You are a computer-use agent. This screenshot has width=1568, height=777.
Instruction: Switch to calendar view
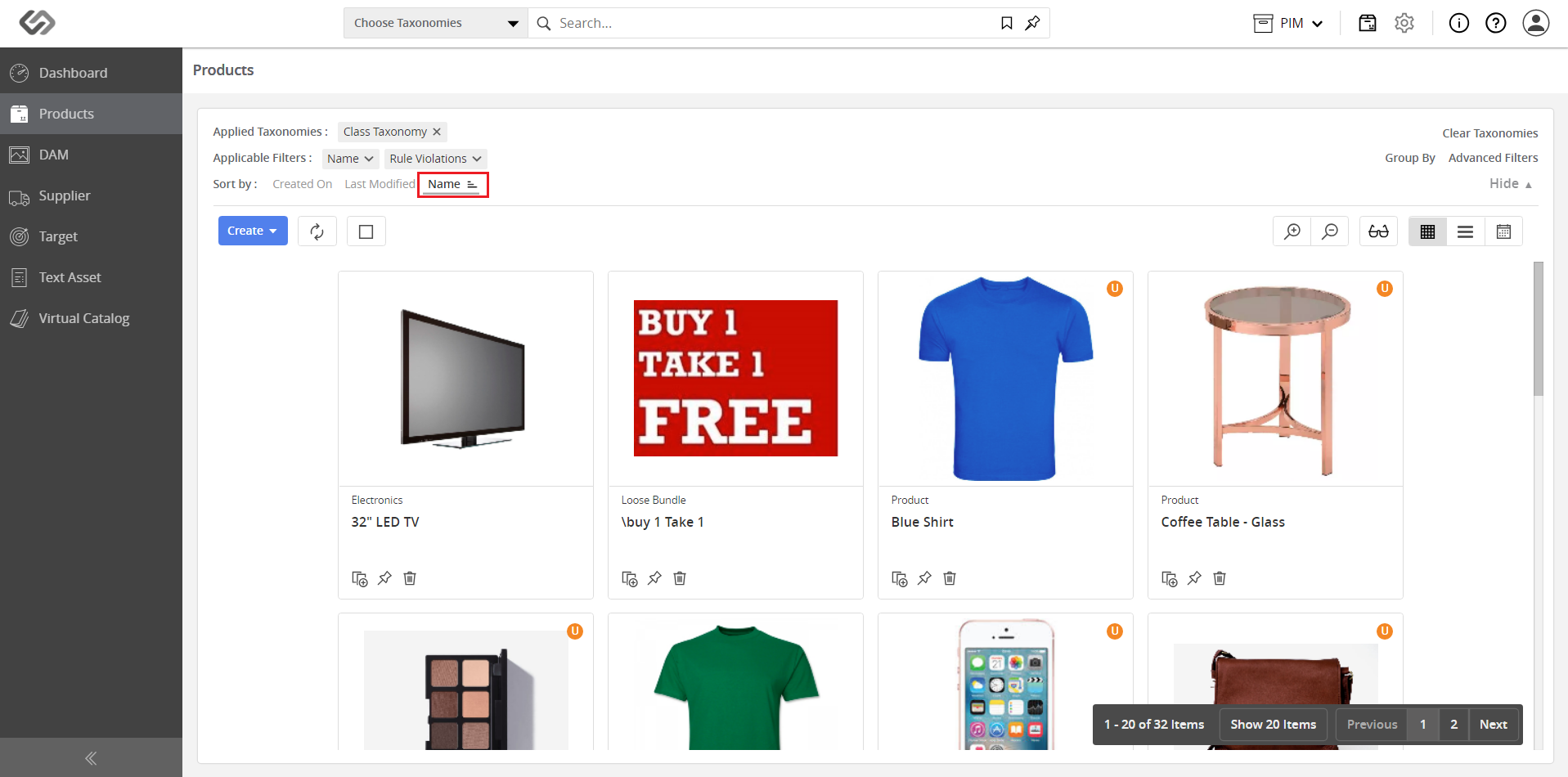(x=1503, y=231)
